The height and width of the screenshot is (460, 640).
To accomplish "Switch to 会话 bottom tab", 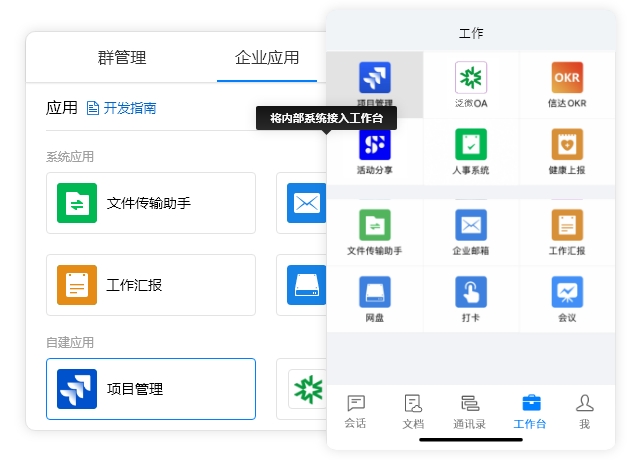I will click(356, 411).
